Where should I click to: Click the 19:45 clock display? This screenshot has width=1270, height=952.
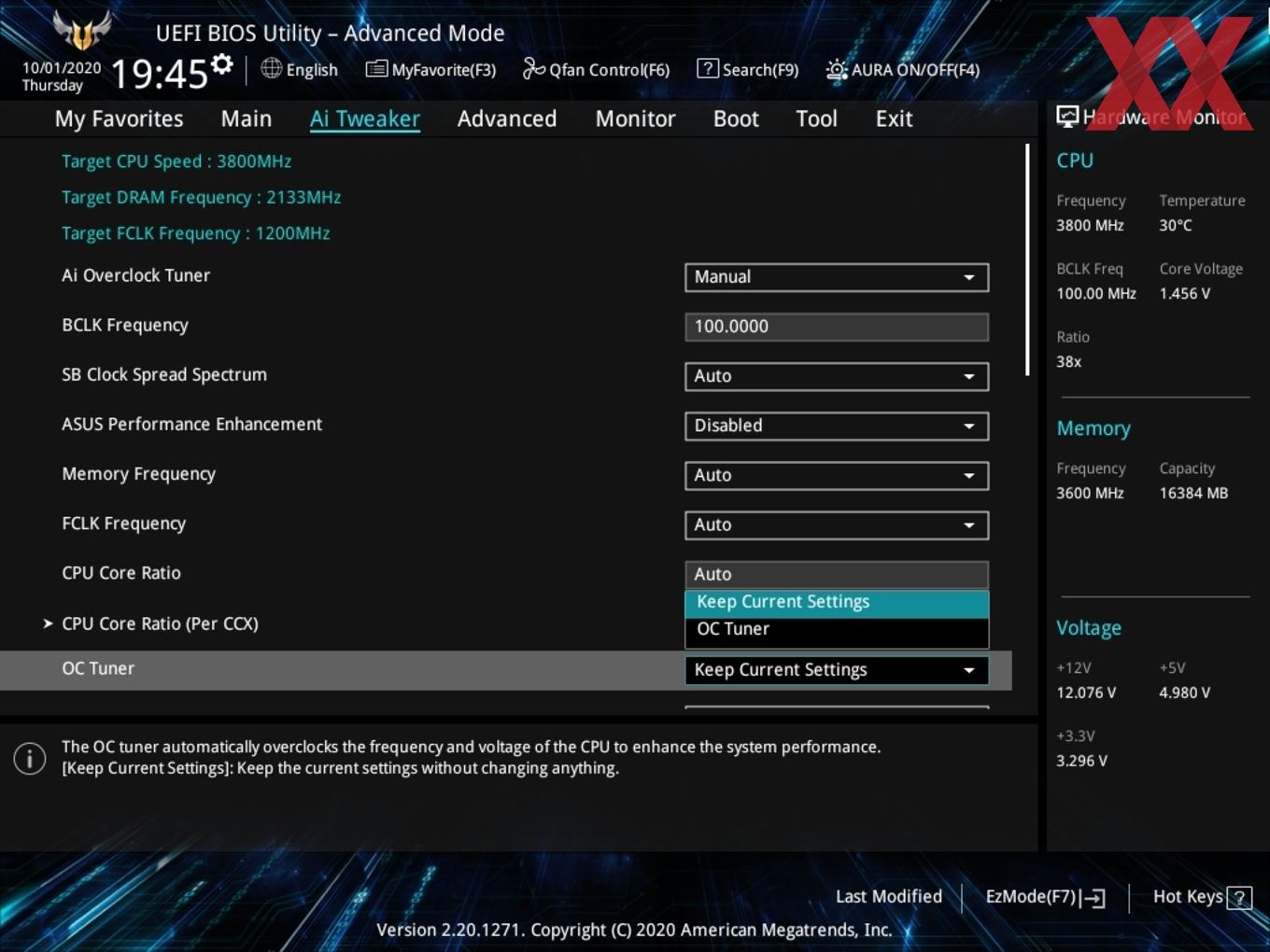(159, 74)
